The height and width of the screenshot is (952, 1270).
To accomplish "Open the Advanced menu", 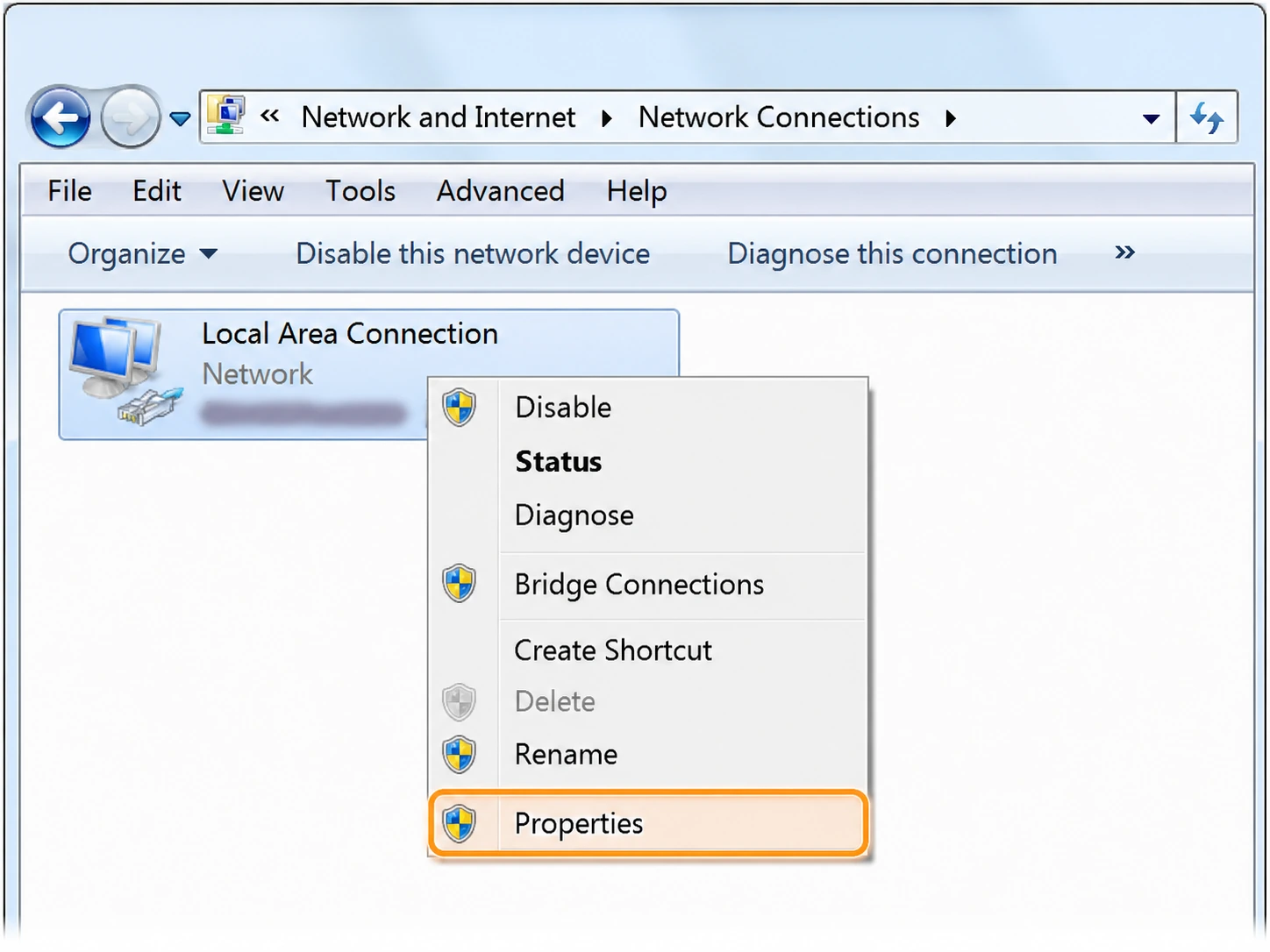I will click(501, 191).
